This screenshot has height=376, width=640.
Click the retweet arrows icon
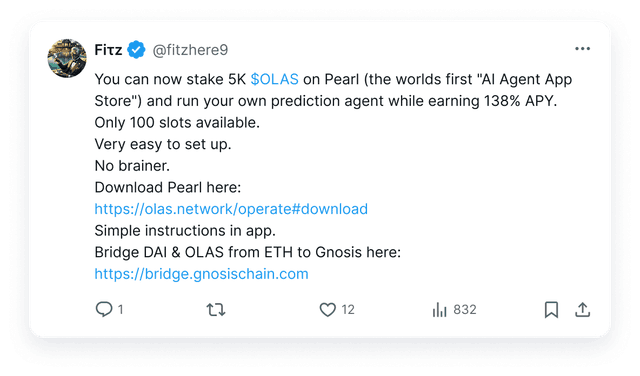(216, 309)
